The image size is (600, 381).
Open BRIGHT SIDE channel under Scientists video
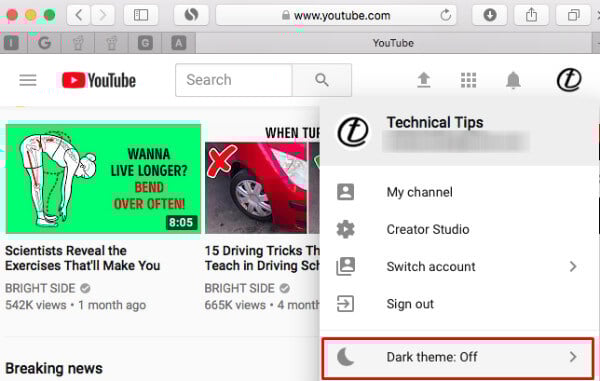pos(40,288)
